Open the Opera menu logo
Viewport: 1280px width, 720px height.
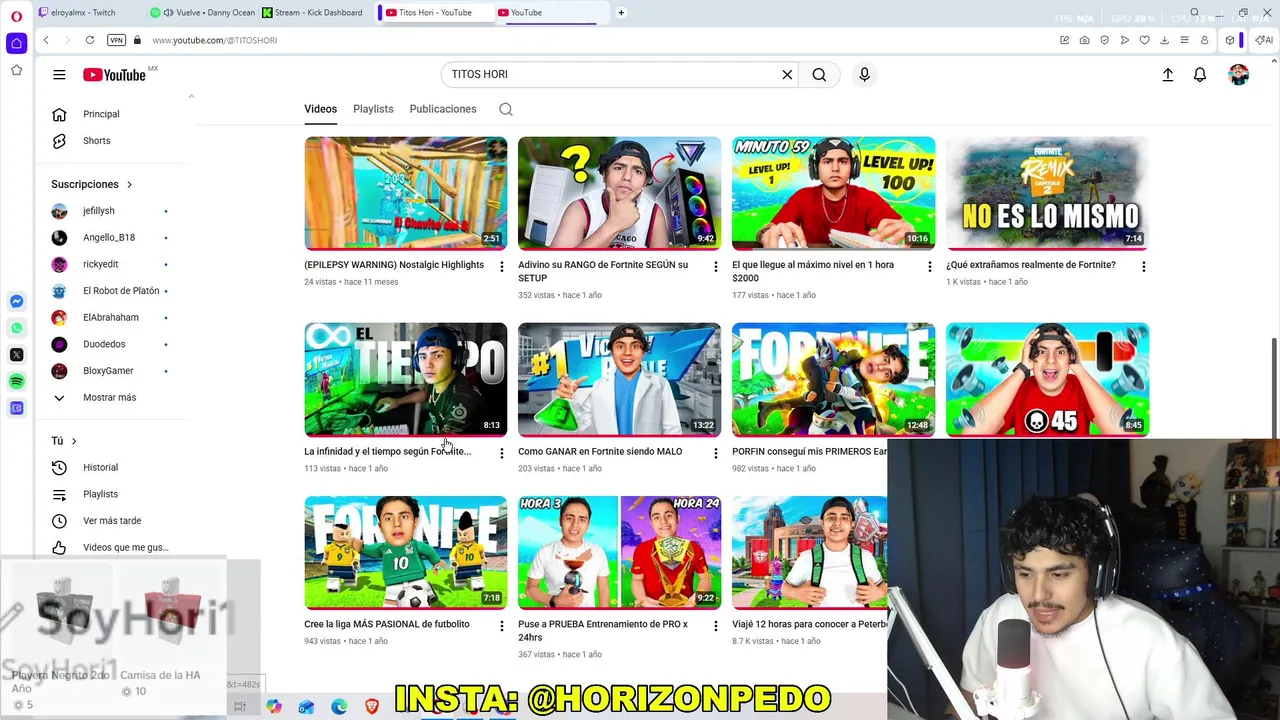[x=16, y=16]
